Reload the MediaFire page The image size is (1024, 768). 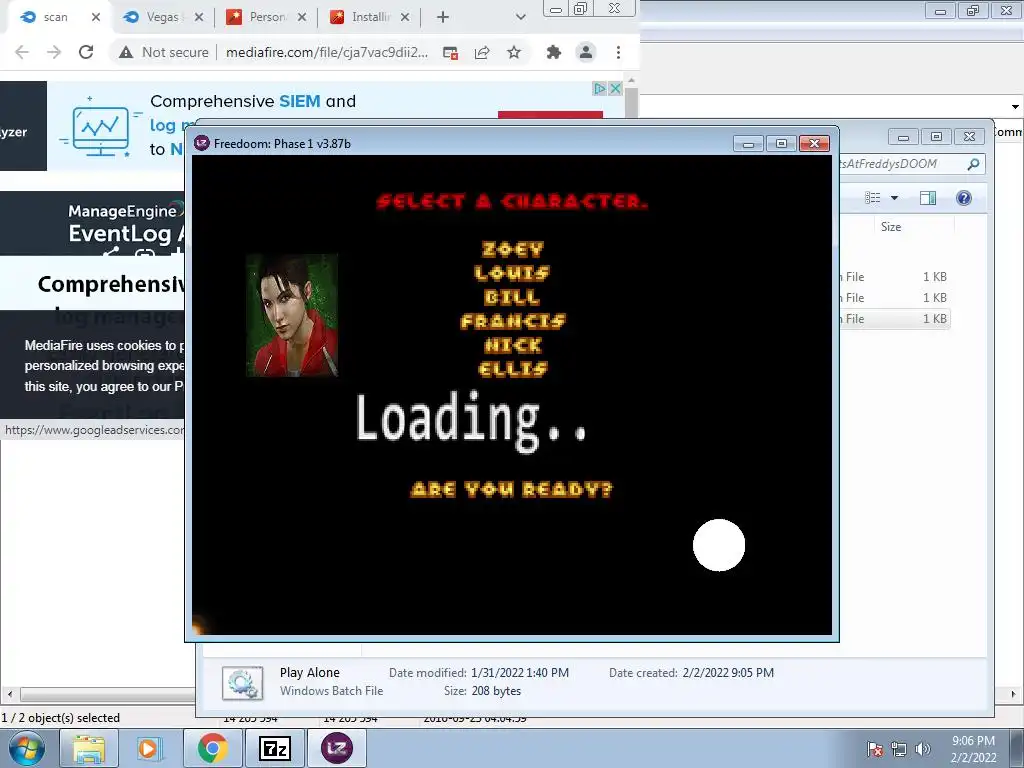pyautogui.click(x=86, y=52)
